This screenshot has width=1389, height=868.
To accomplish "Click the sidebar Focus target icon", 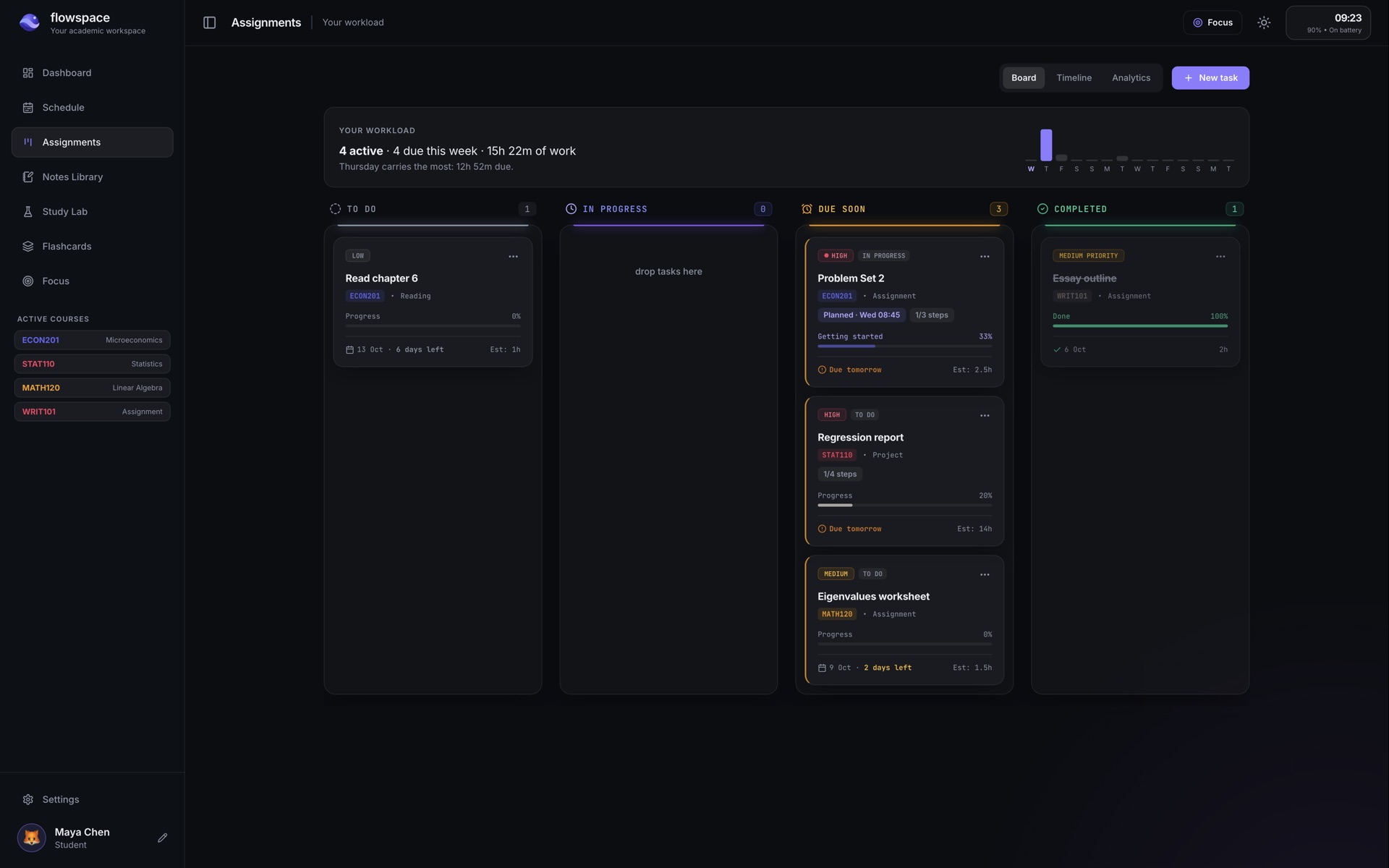I will [x=28, y=281].
